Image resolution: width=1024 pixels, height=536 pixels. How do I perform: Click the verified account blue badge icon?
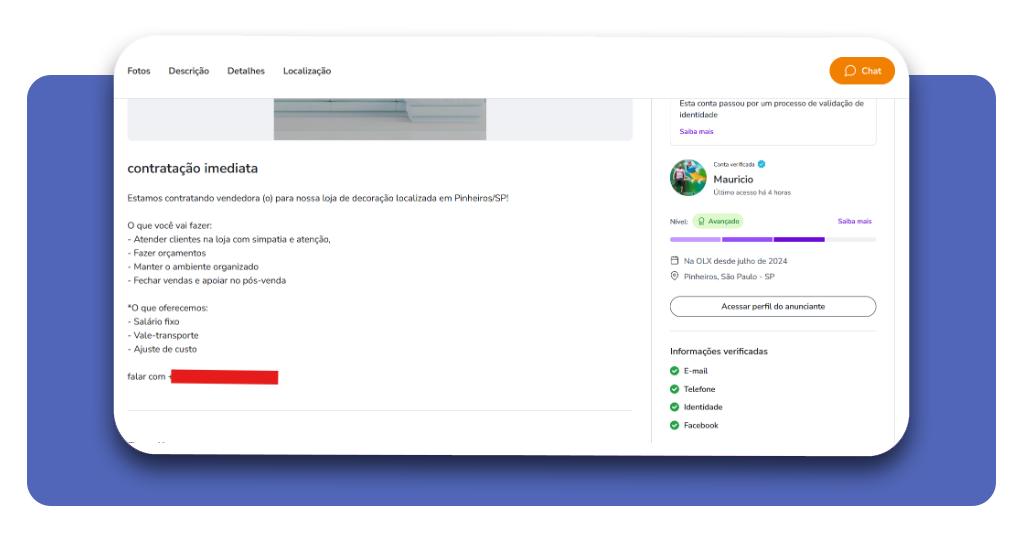click(761, 164)
